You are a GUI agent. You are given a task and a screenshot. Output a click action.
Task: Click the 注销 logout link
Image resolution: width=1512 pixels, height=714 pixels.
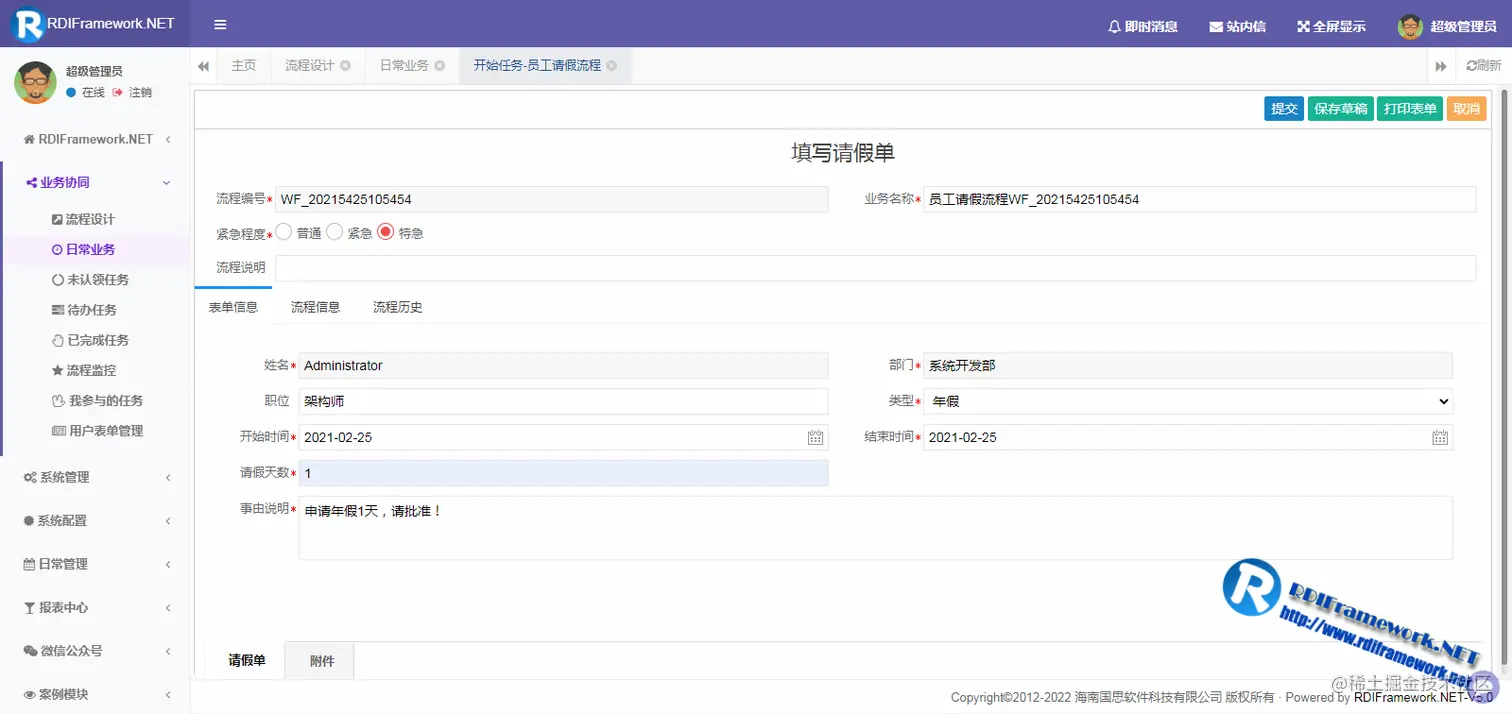tap(140, 92)
